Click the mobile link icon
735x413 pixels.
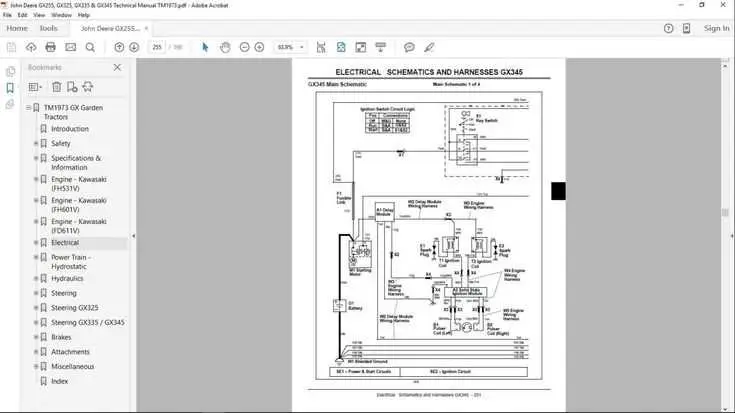coord(686,29)
